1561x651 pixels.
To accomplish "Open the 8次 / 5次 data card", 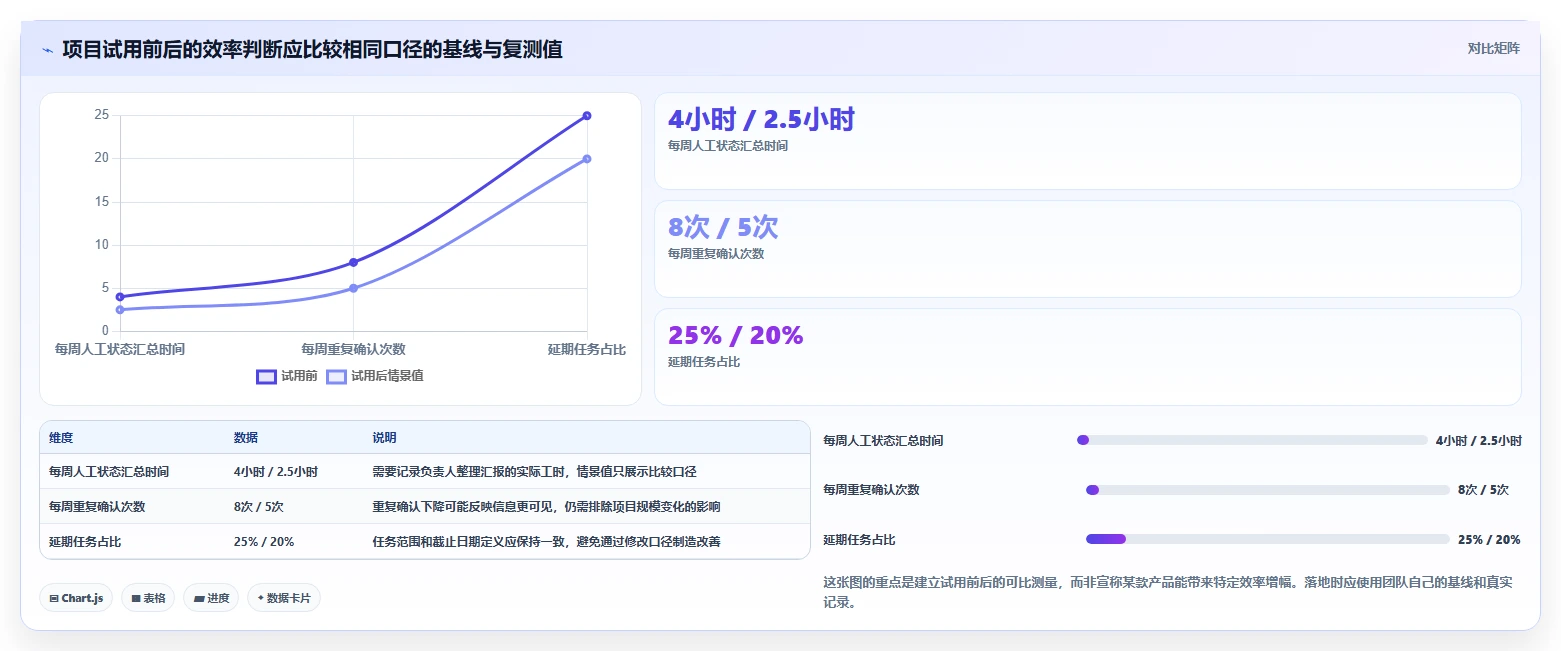I will (x=1088, y=249).
